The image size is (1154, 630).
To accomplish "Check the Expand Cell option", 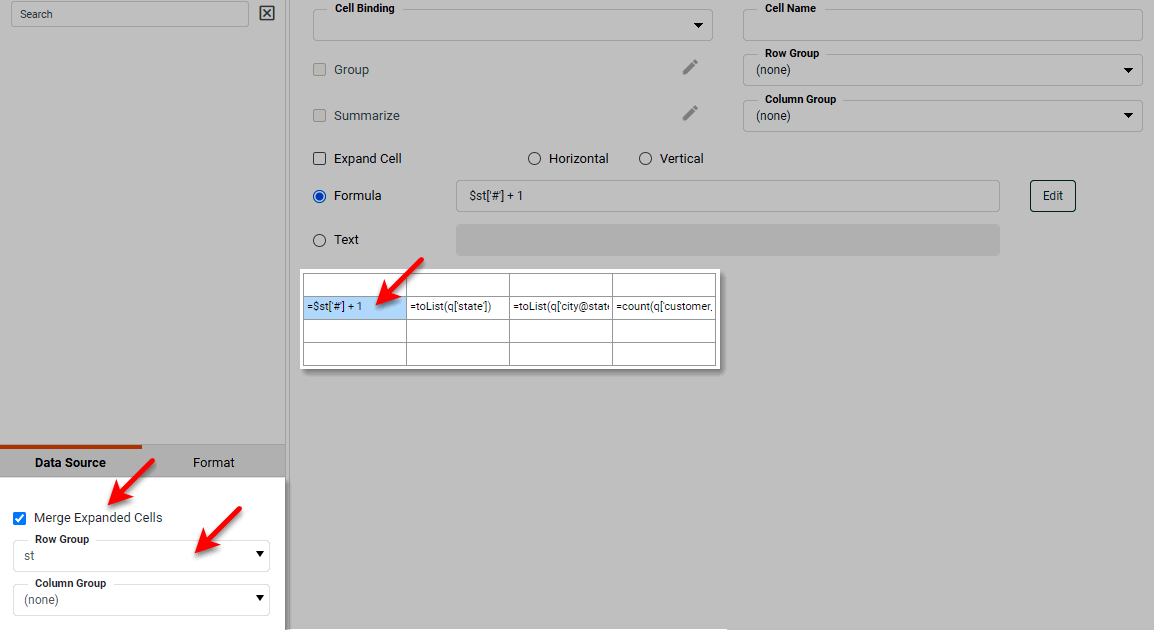I will coord(319,158).
